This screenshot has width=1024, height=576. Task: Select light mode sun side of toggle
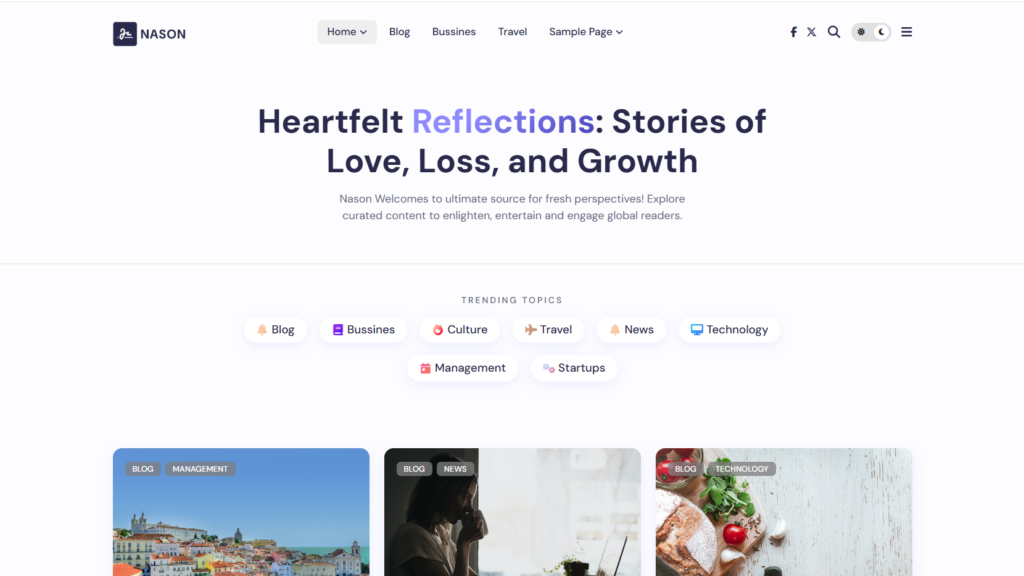[861, 32]
